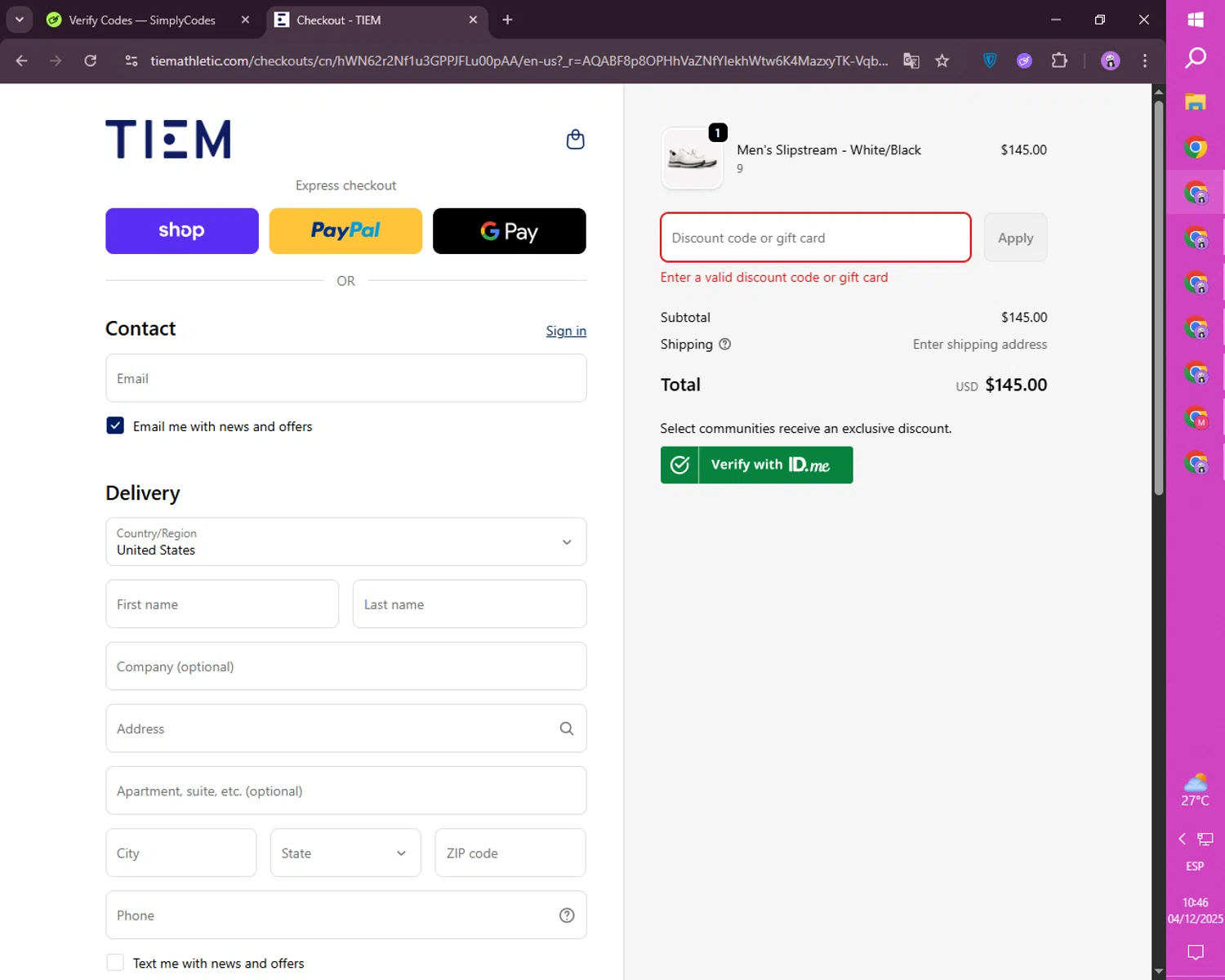Image resolution: width=1225 pixels, height=980 pixels.
Task: Open the translate page icon in address bar
Action: [x=911, y=60]
